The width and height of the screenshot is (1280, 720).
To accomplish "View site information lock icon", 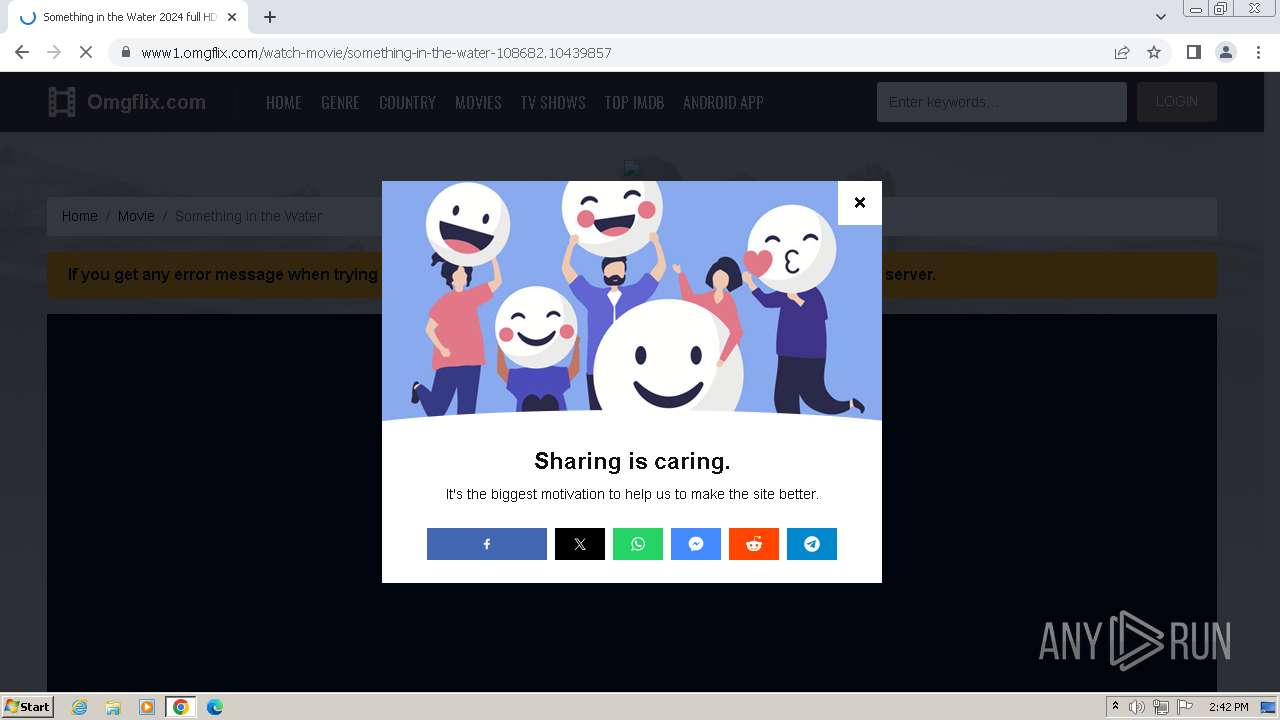I will pyautogui.click(x=125, y=52).
